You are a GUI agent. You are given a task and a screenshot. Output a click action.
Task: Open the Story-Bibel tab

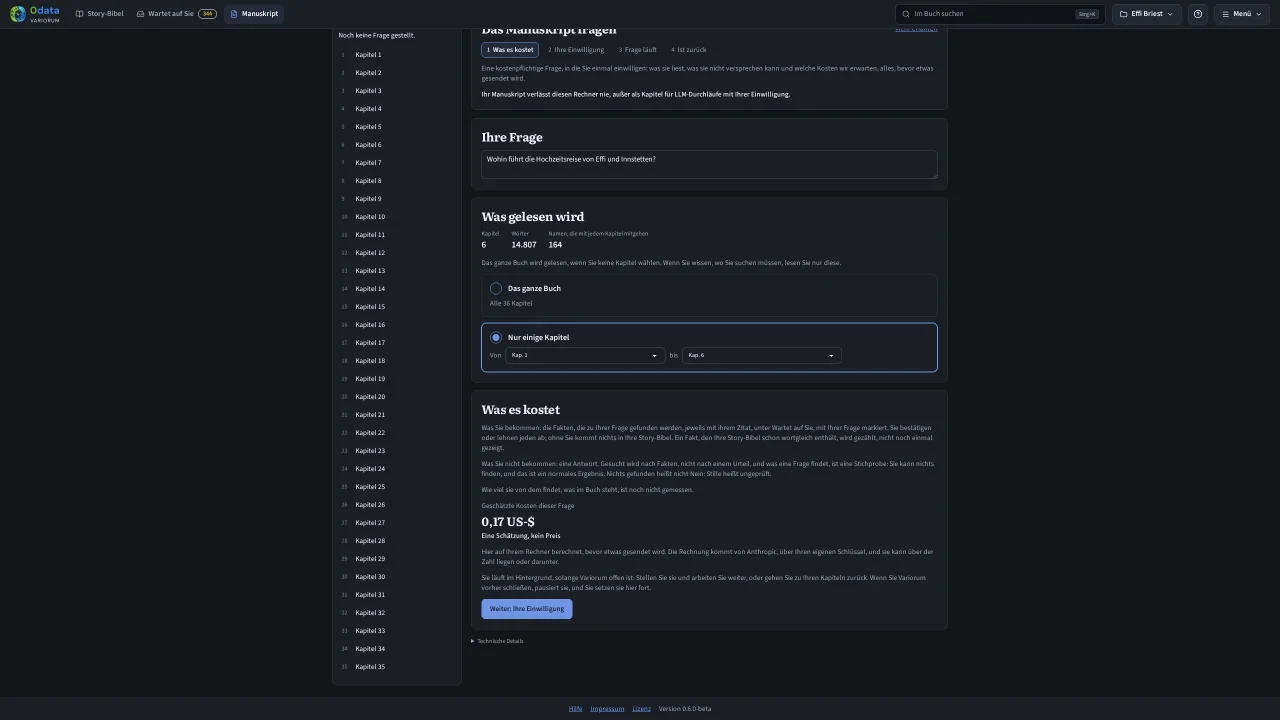pos(99,14)
